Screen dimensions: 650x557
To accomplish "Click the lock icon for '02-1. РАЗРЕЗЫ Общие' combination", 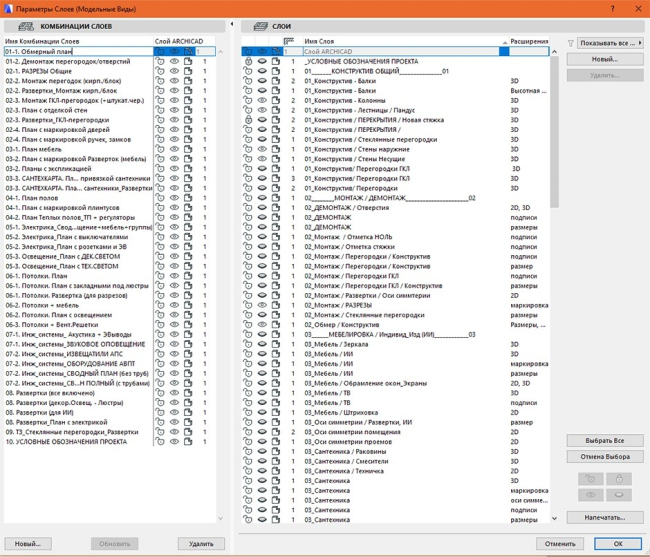I will click(160, 71).
